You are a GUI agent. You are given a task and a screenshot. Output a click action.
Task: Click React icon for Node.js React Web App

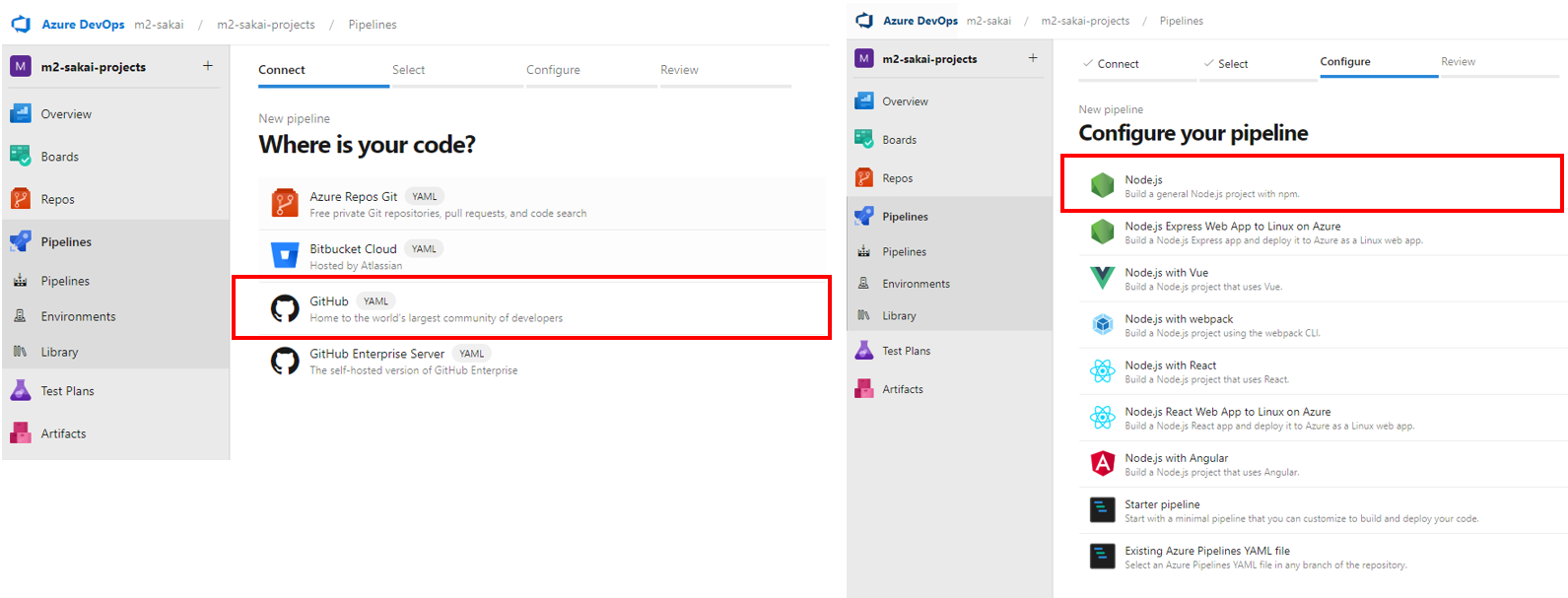1102,417
